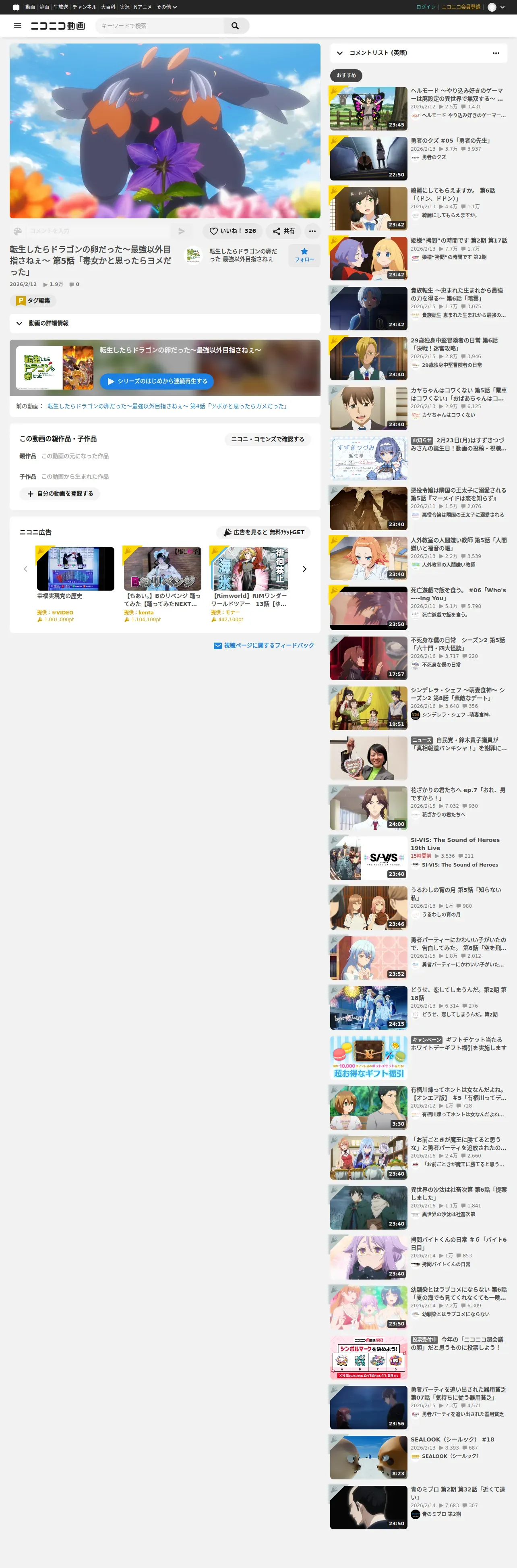Expand the その他 top menu

(x=167, y=7)
